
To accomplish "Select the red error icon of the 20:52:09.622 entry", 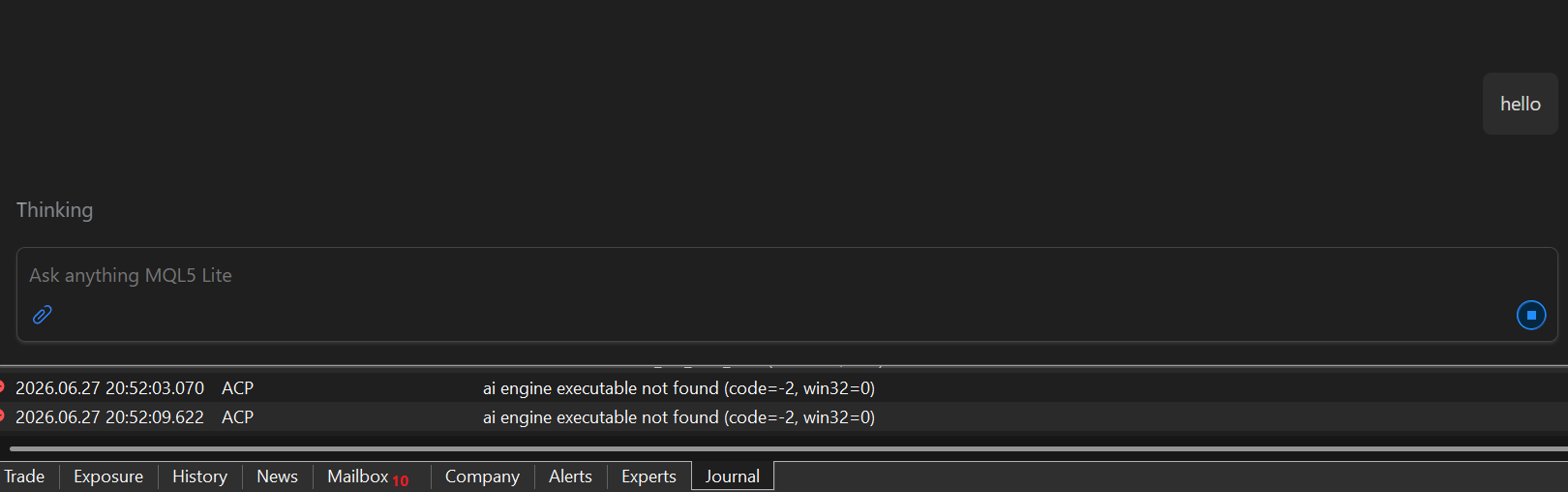I will click(x=2, y=416).
